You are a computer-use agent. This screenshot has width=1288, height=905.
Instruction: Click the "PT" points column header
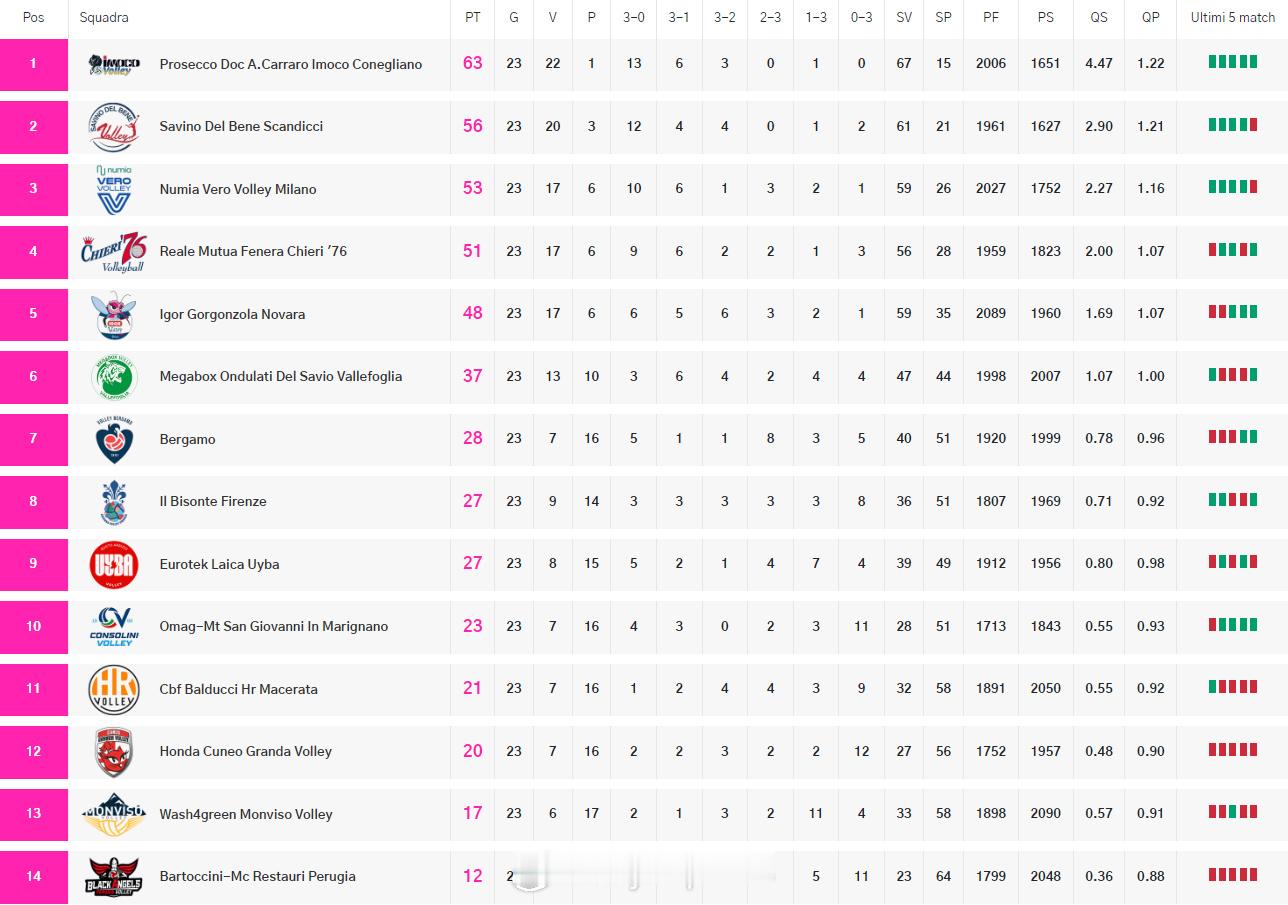[472, 17]
